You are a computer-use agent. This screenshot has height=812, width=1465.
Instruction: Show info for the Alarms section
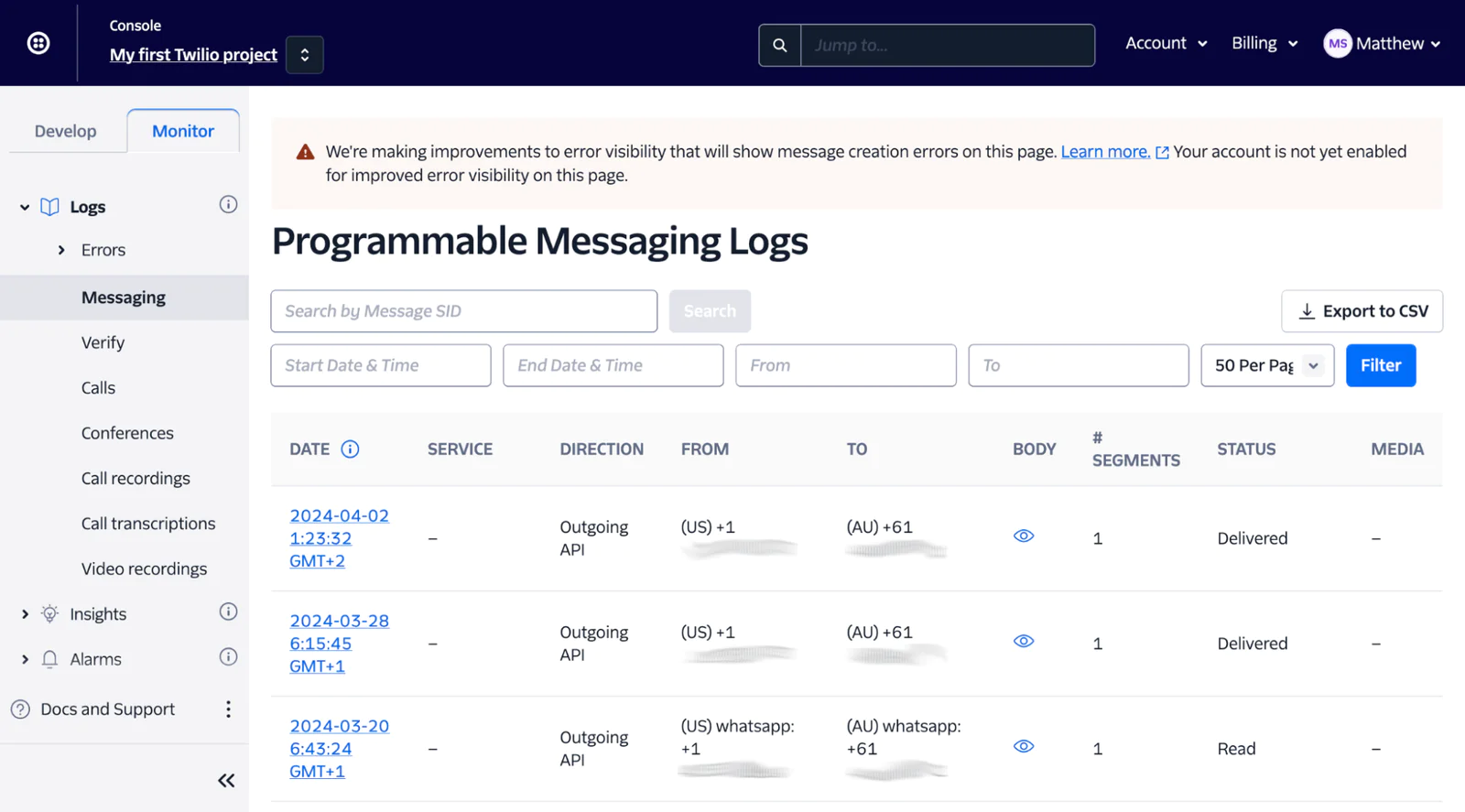pyautogui.click(x=228, y=656)
